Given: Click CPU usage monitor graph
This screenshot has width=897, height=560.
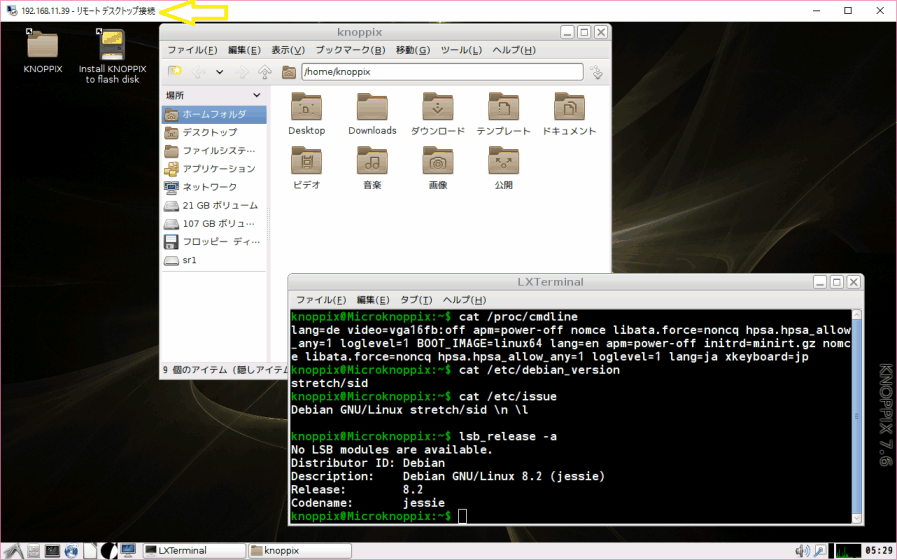Looking at the screenshot, I should click(848, 551).
